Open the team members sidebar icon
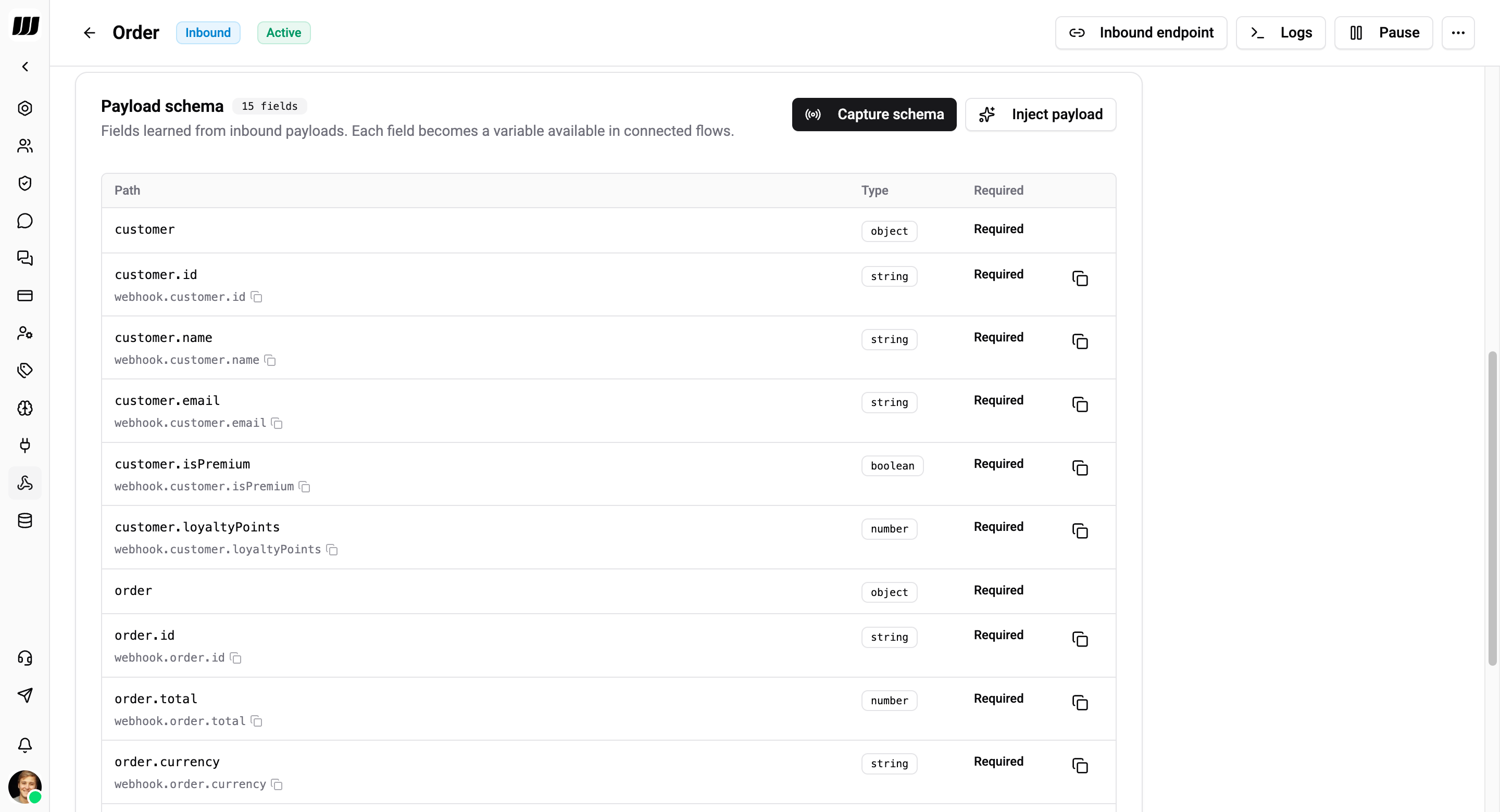The height and width of the screenshot is (812, 1500). click(x=25, y=146)
